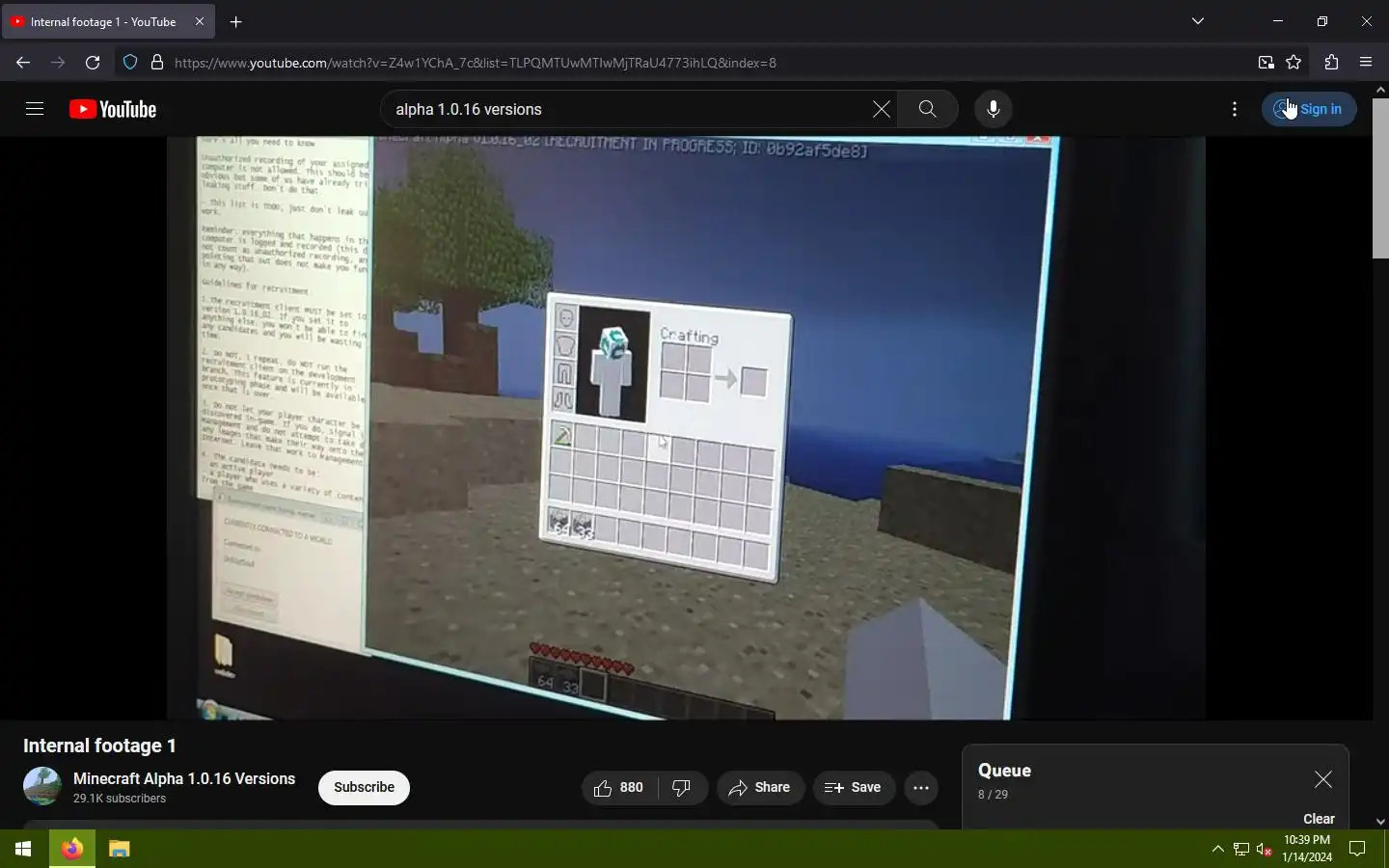Subscribe to the channel
1389x868 pixels.
pos(364,787)
